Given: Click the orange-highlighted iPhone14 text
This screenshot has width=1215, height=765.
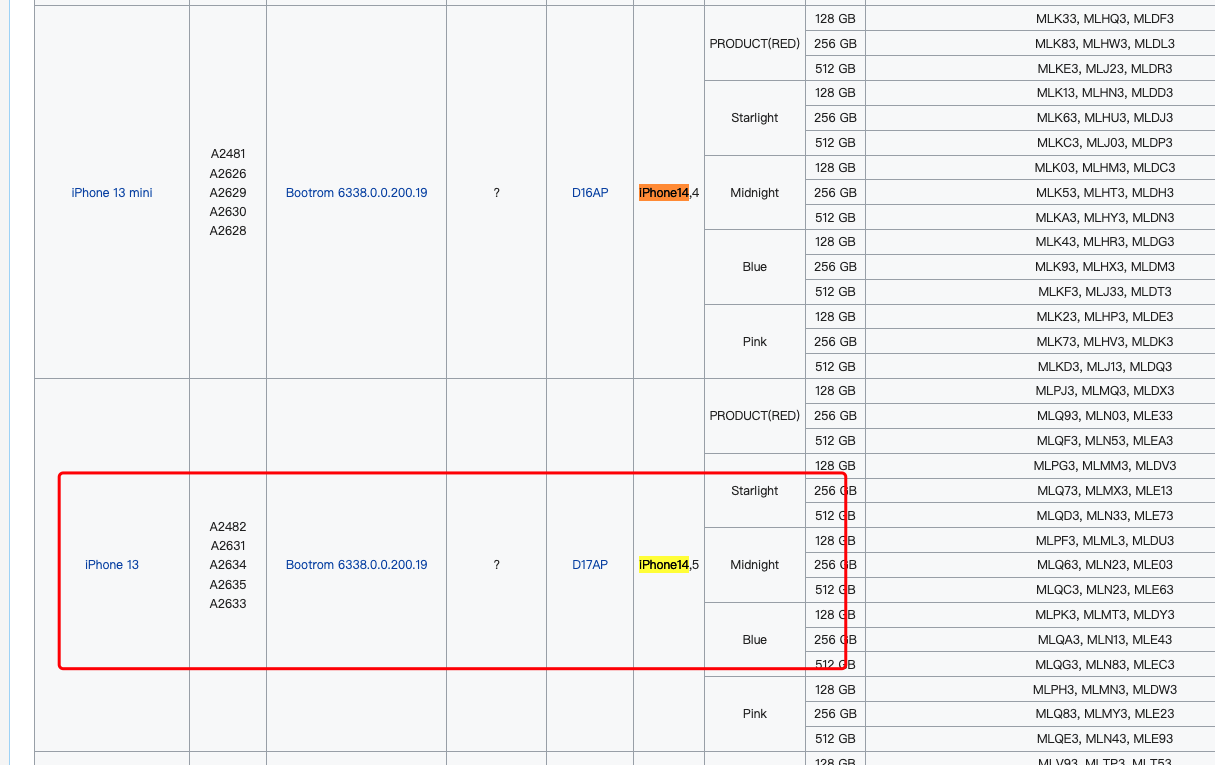Looking at the screenshot, I should point(664,193).
